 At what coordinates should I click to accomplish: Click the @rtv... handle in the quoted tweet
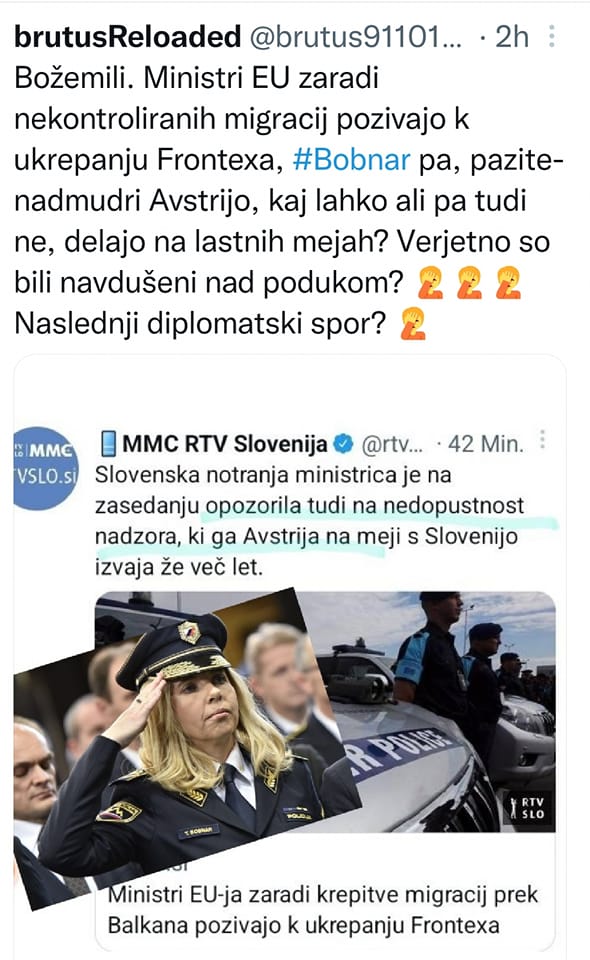coord(392,444)
